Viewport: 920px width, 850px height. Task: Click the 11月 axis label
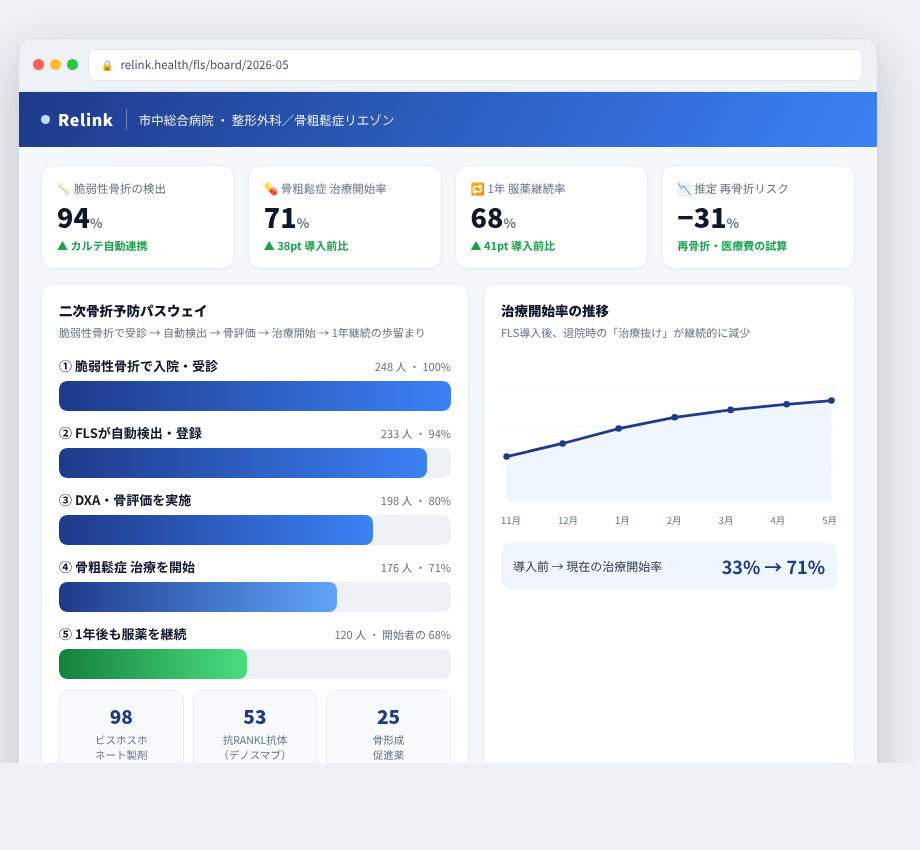pos(510,520)
